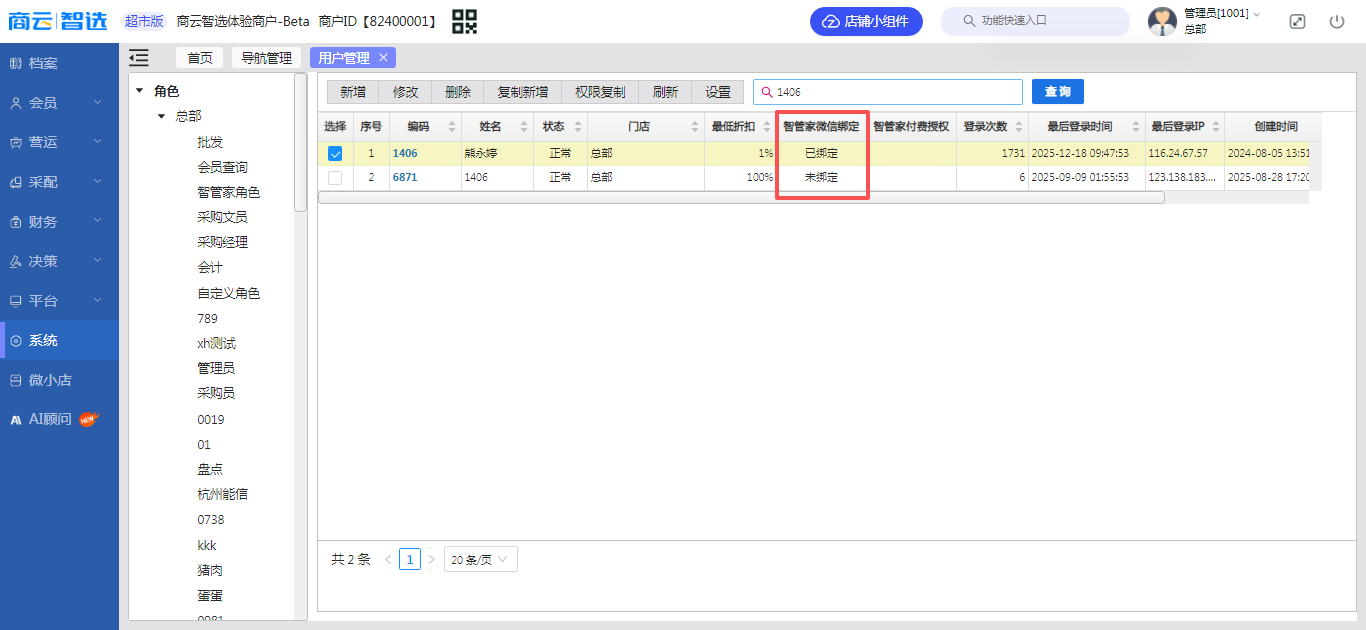Click the table's horizontal scrollbar
The image size is (1366, 630).
point(741,198)
